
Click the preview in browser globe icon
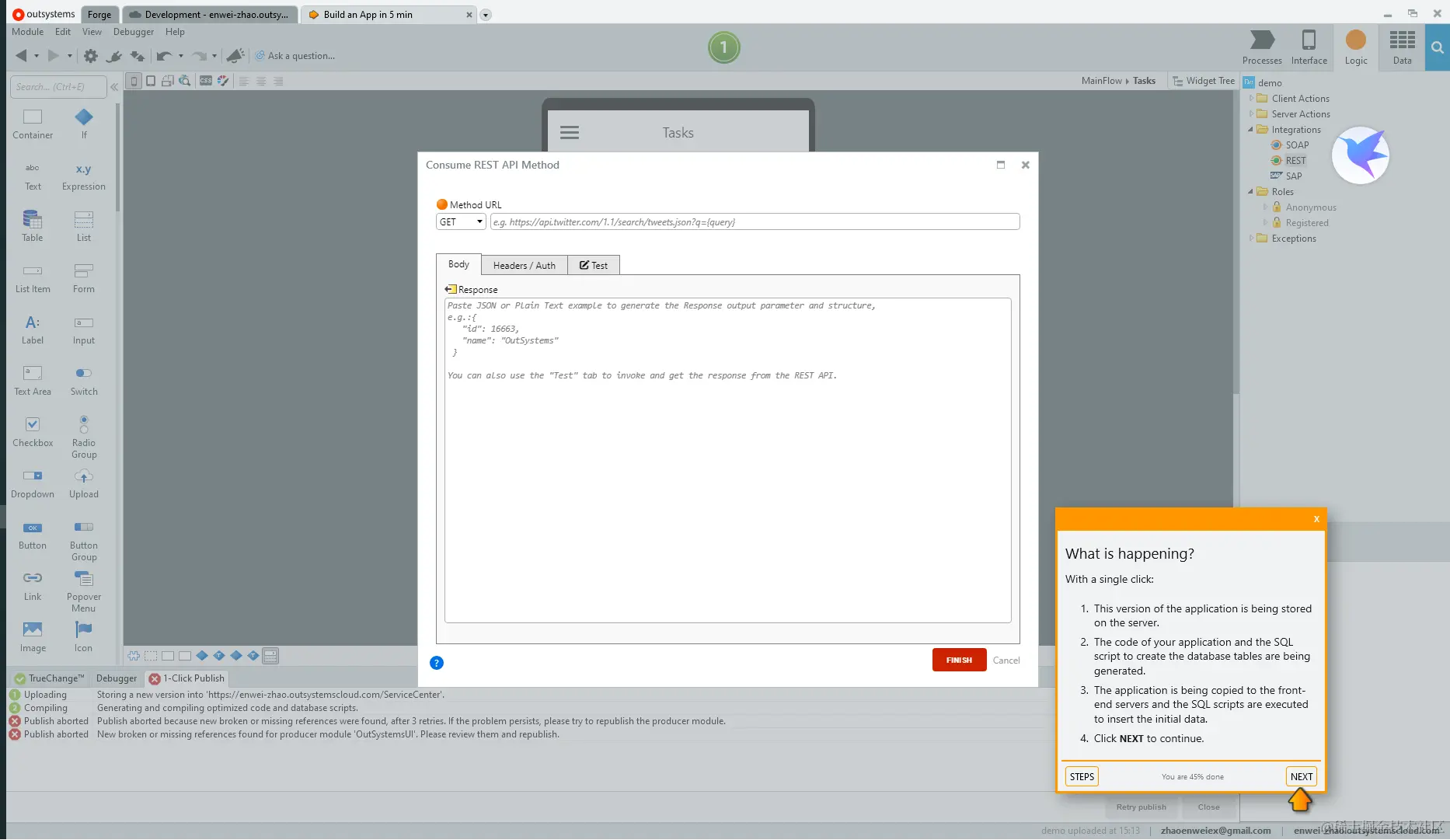click(185, 81)
